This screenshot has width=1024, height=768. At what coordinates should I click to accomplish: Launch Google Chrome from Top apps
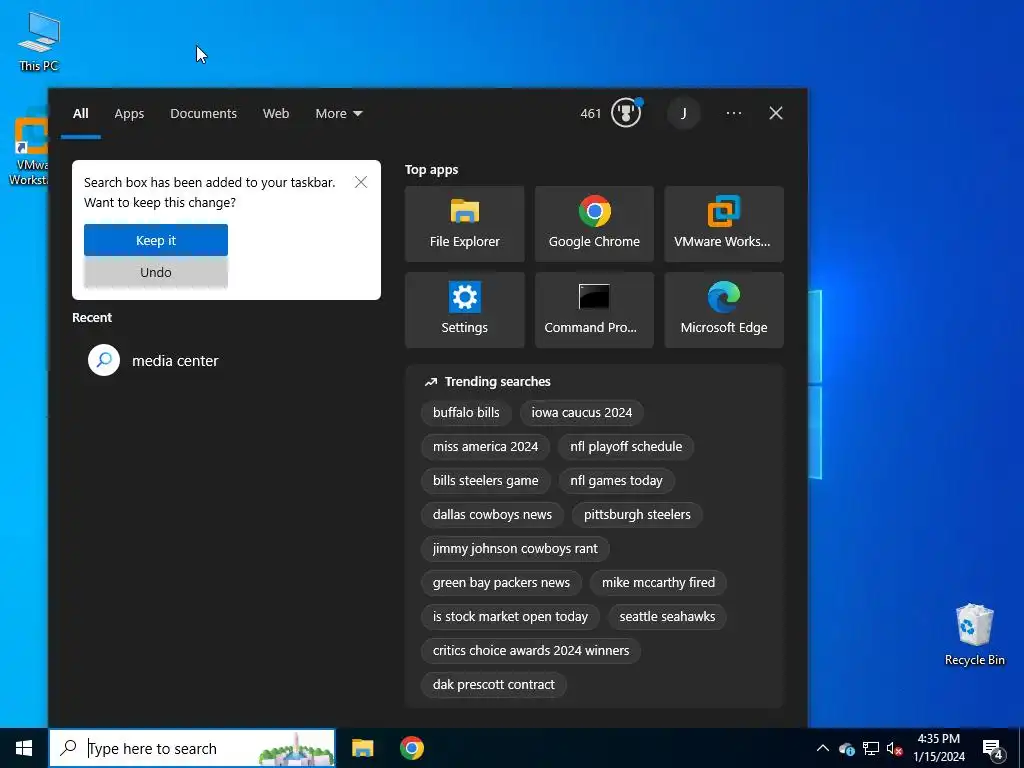(594, 224)
